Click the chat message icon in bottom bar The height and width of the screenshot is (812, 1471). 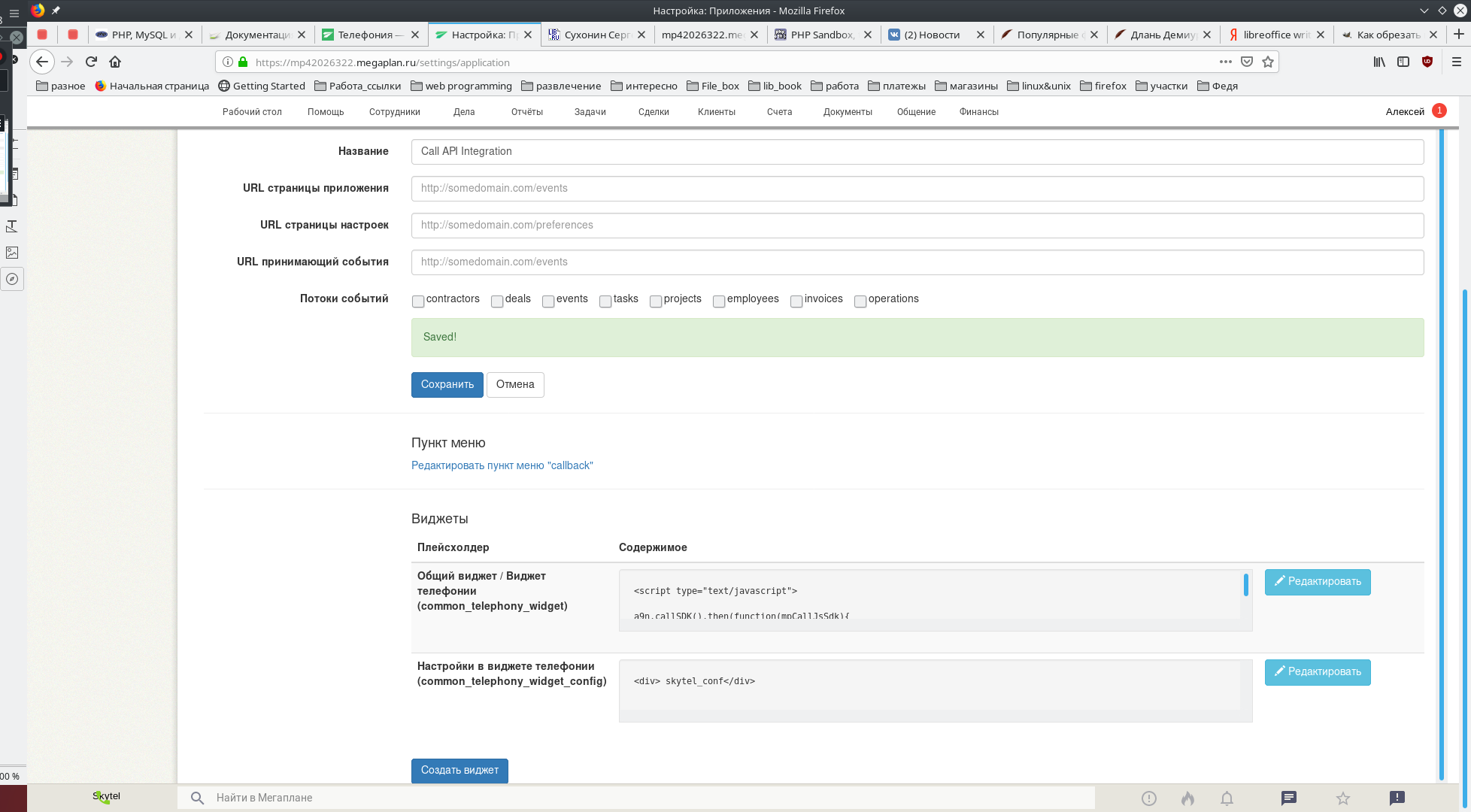(1288, 798)
